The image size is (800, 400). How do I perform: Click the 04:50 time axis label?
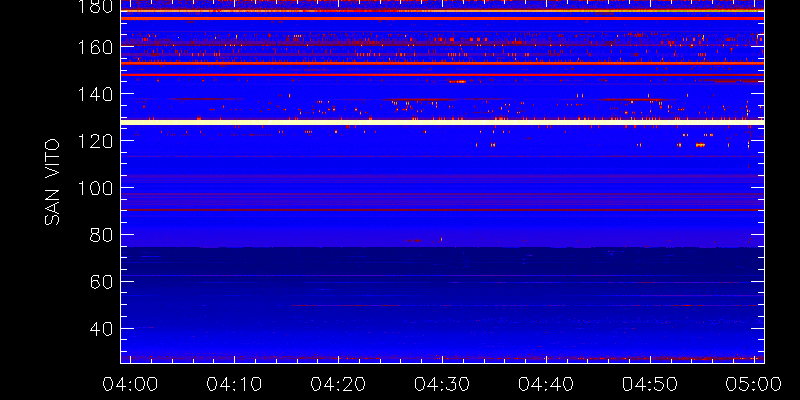[x=650, y=384]
